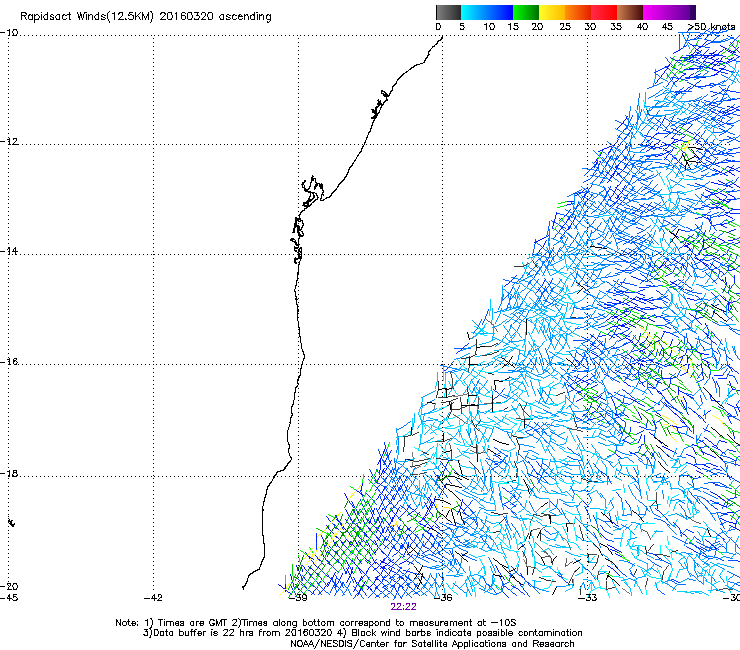Click the -33 longitude axis label
Viewport: 740px width, 650px height.
pos(588,598)
